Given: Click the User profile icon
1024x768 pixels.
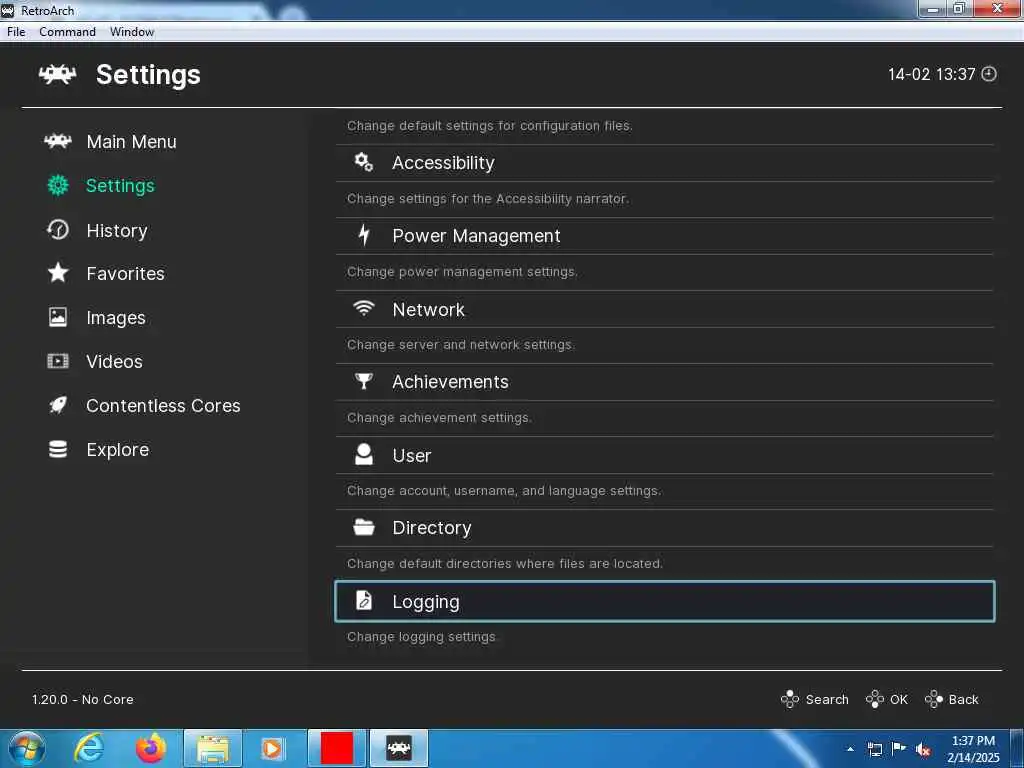Looking at the screenshot, I should 364,455.
